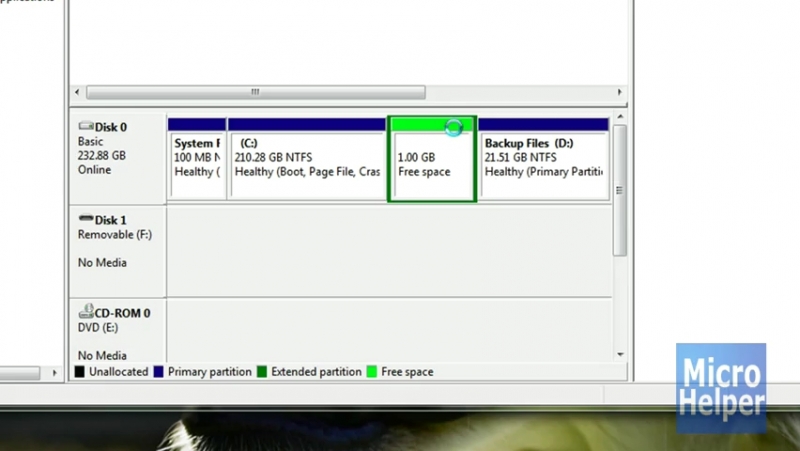Click right arrow of volume list horizontal scrollbar
The image size is (800, 451).
[620, 92]
